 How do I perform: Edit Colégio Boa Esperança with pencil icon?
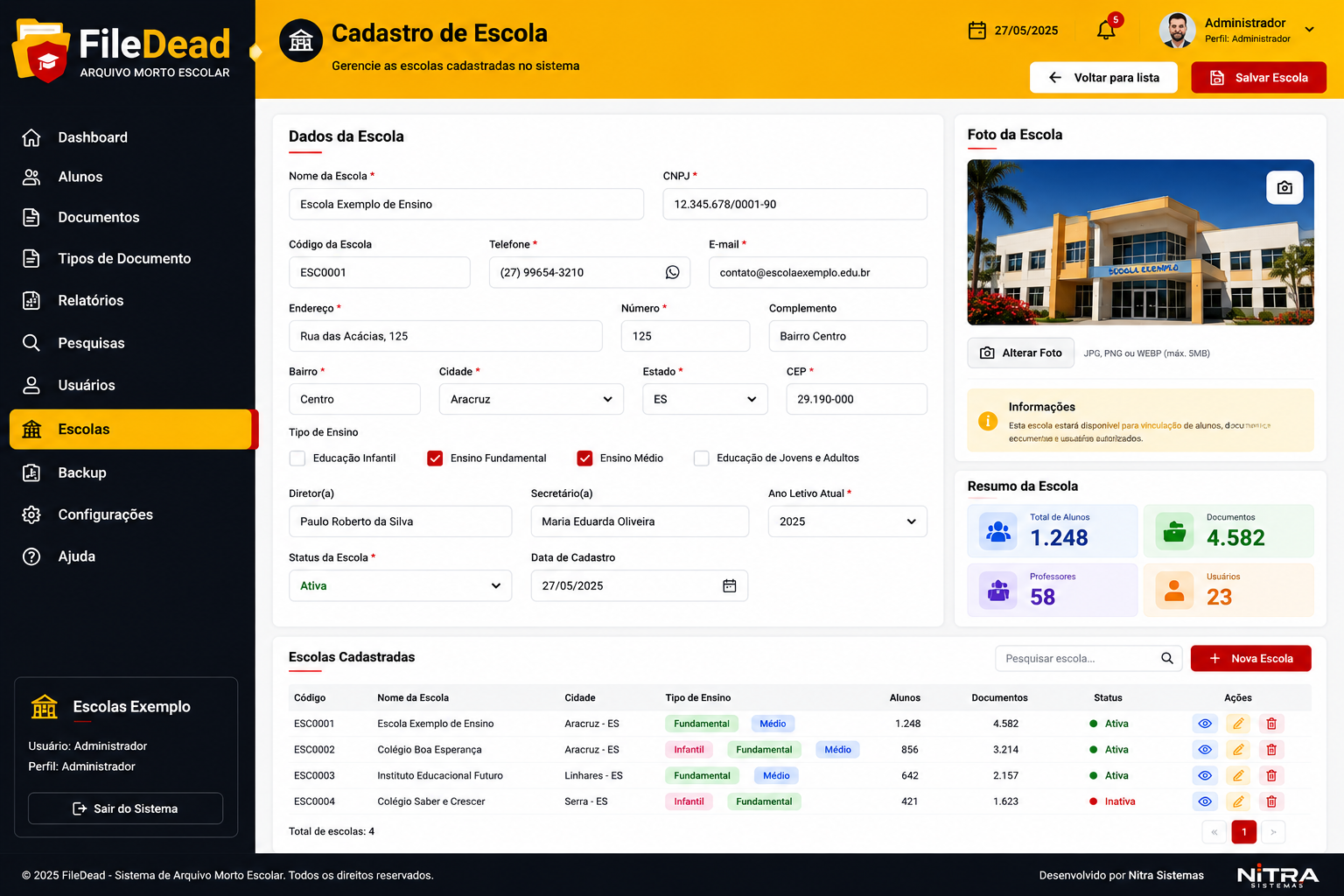coord(1238,750)
